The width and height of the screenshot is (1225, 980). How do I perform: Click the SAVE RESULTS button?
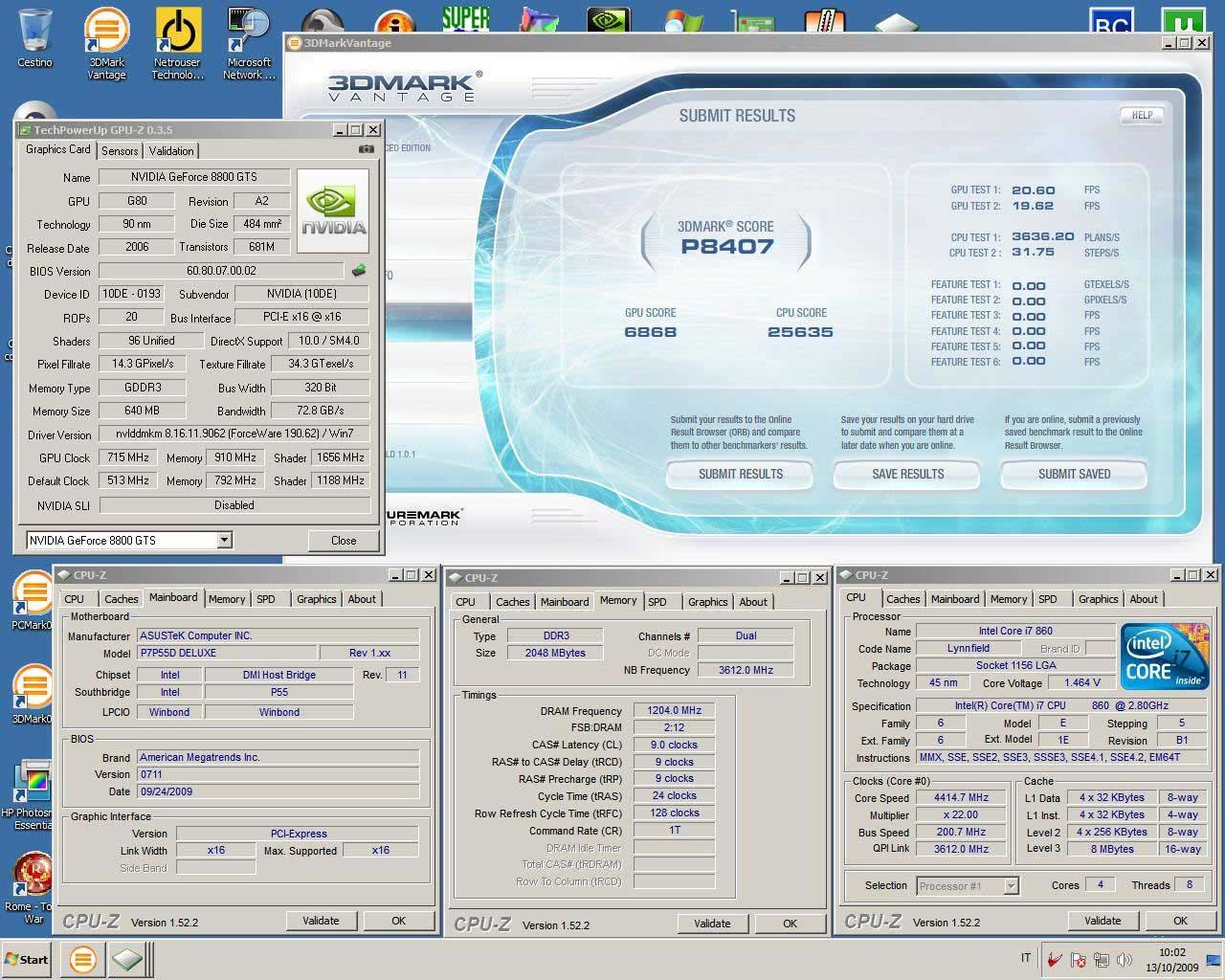[907, 474]
